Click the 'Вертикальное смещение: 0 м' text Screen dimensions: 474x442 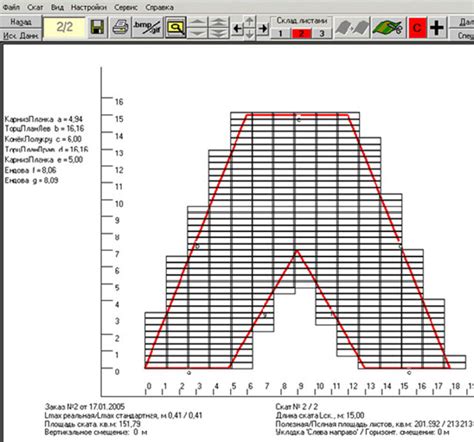pyautogui.click(x=96, y=432)
